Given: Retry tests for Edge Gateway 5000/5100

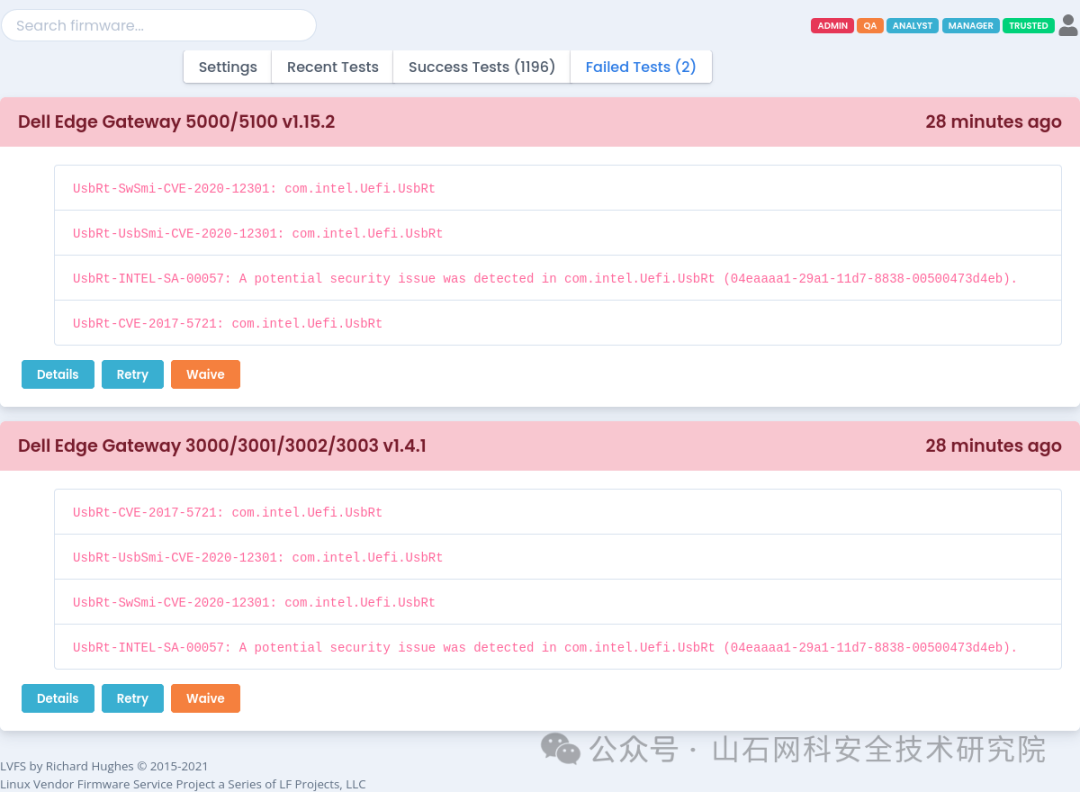Looking at the screenshot, I should [132, 375].
